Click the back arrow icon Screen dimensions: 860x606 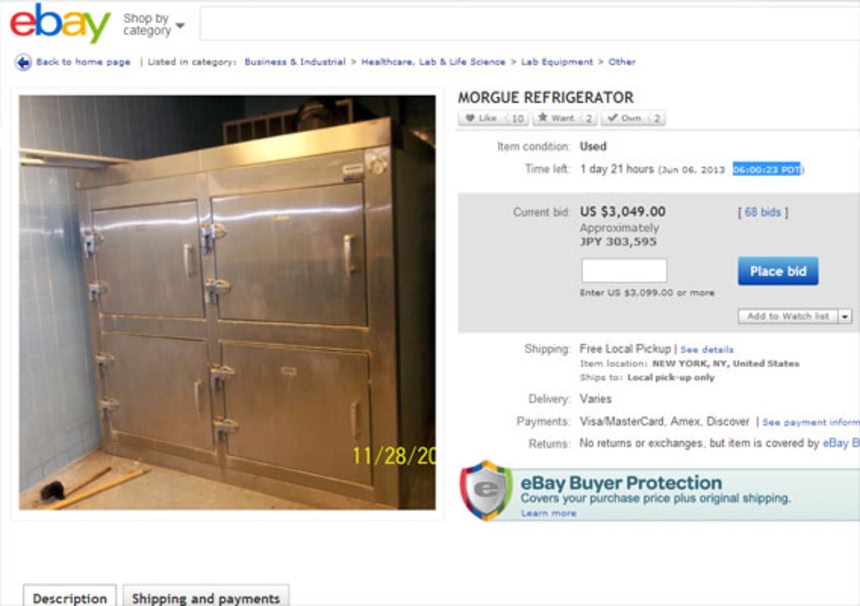click(23, 62)
